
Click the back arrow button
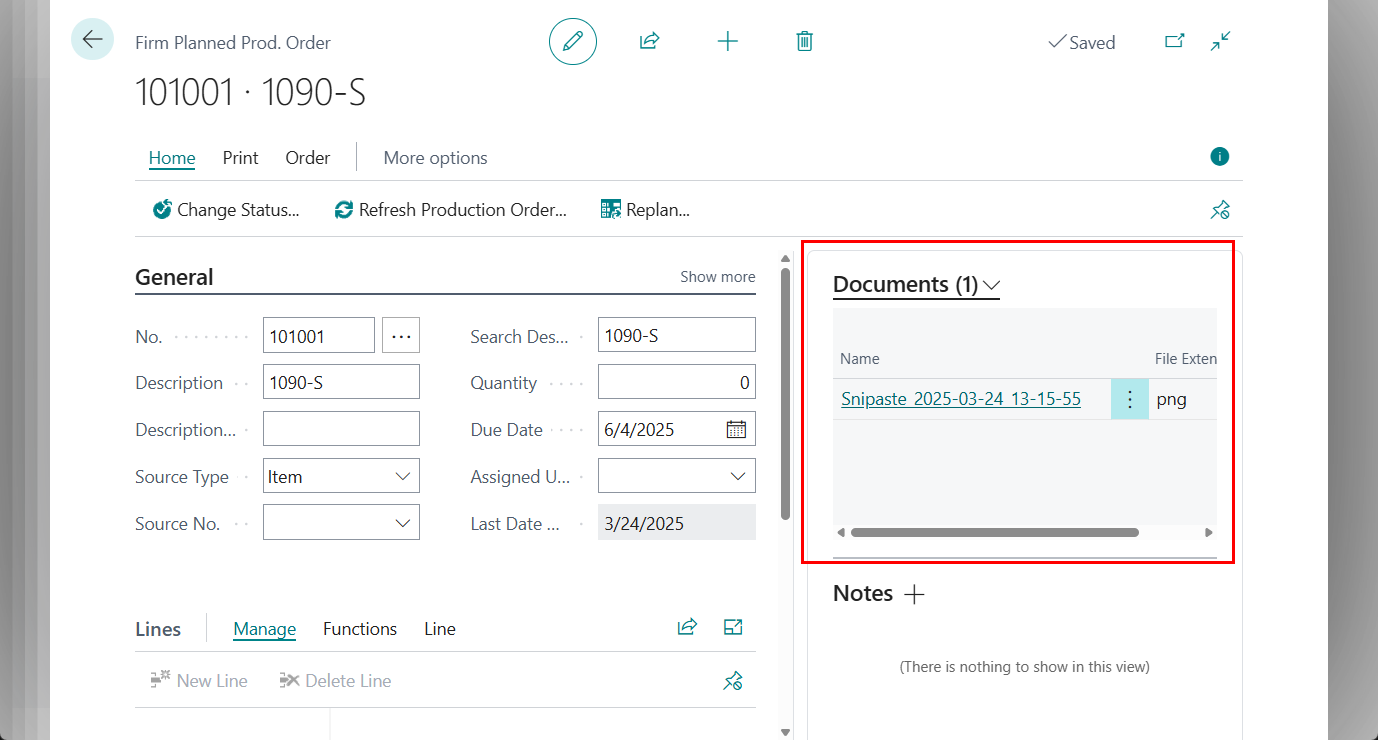[x=92, y=40]
